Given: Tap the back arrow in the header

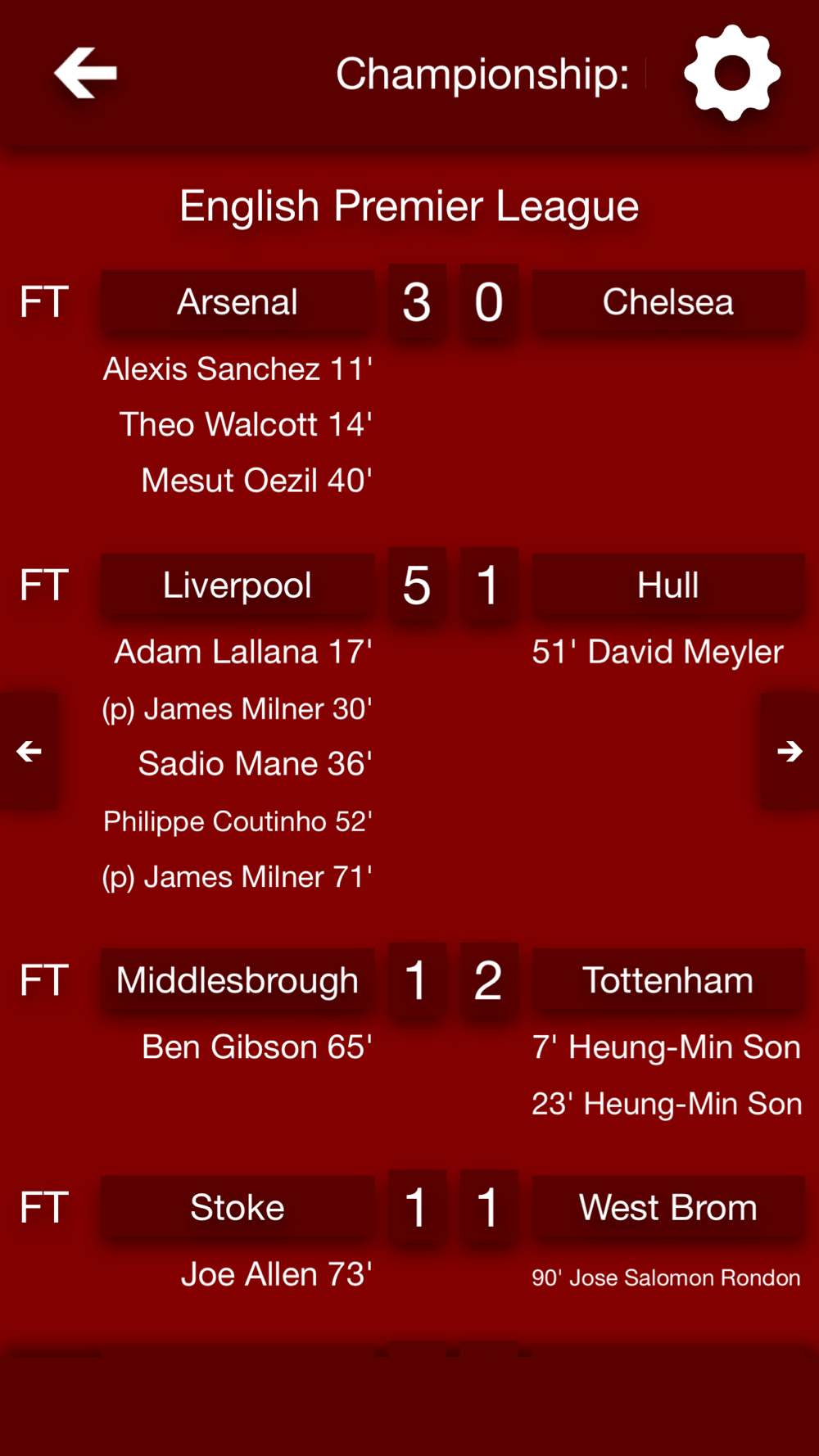Looking at the screenshot, I should pyautogui.click(x=86, y=73).
